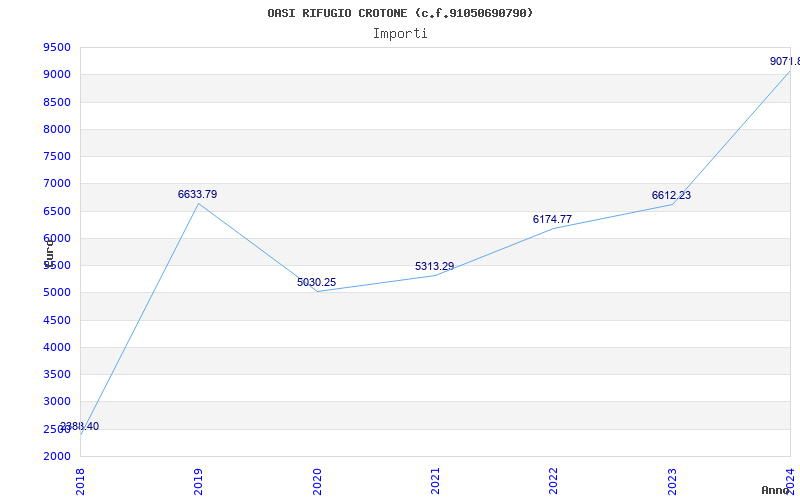800x500 pixels.
Task: Click the 2023 x-axis label
Action: pyautogui.click(x=671, y=481)
